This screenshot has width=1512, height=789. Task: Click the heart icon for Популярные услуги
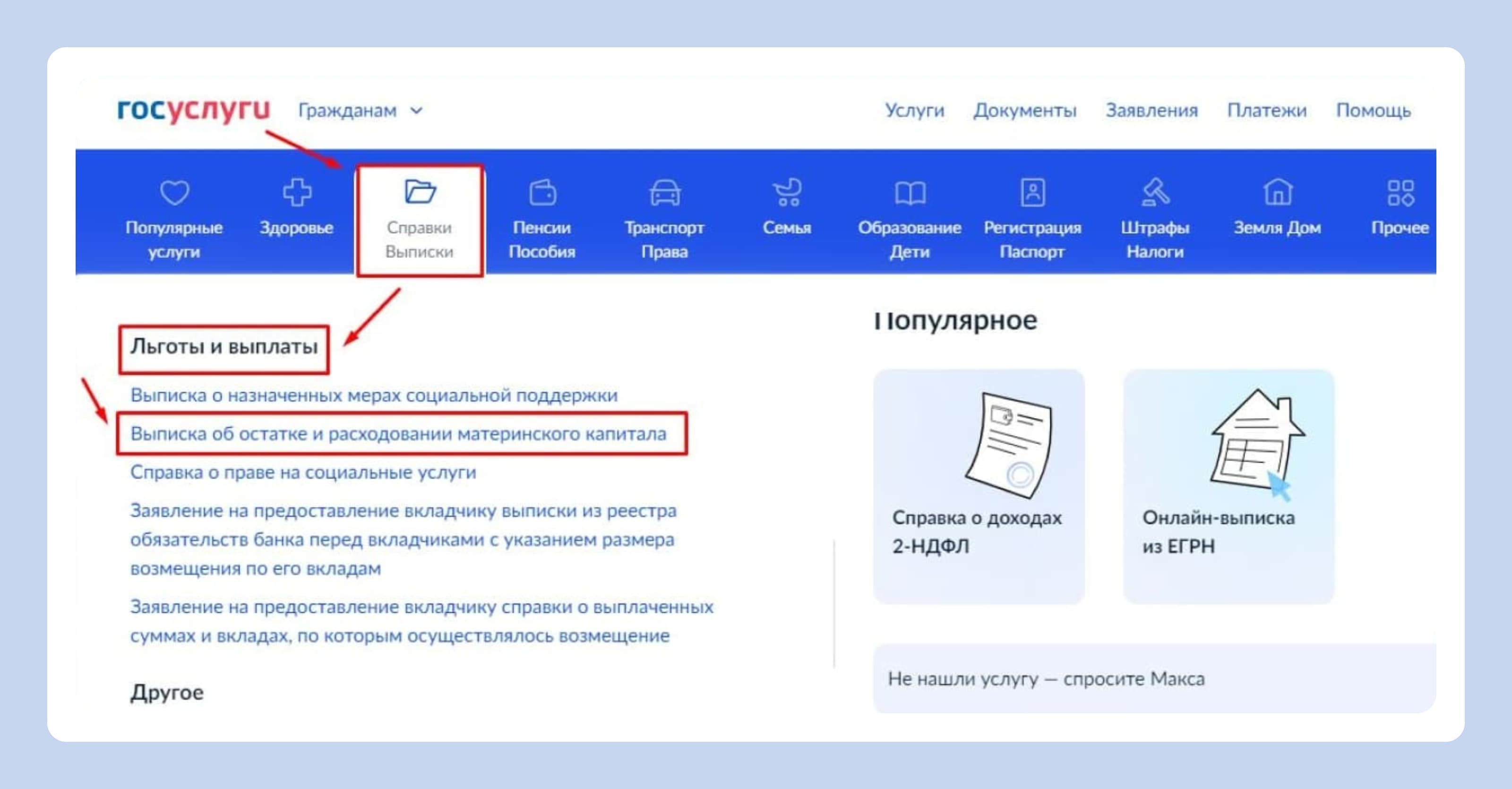174,193
